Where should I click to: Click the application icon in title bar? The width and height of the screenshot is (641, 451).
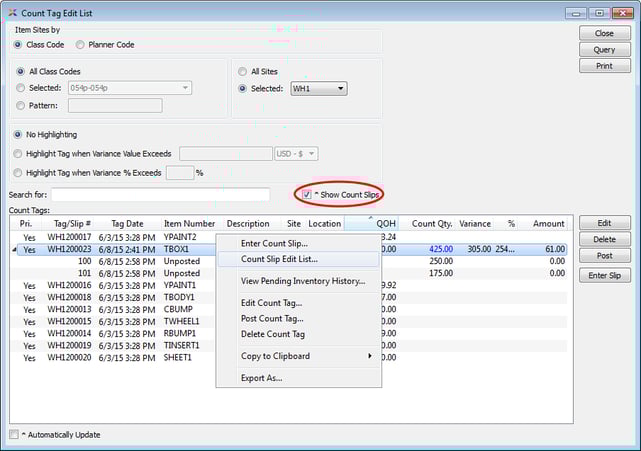12,12
